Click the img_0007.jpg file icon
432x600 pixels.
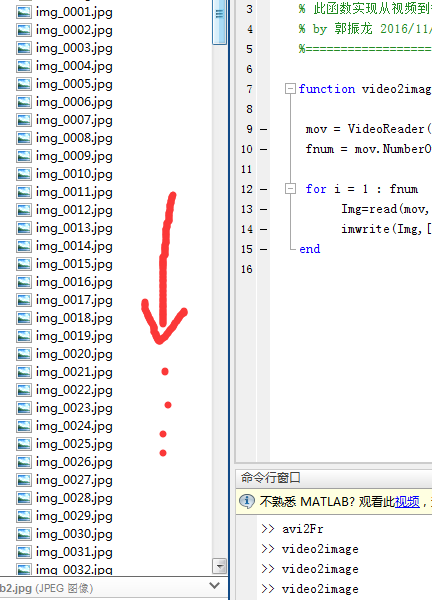pyautogui.click(x=24, y=120)
